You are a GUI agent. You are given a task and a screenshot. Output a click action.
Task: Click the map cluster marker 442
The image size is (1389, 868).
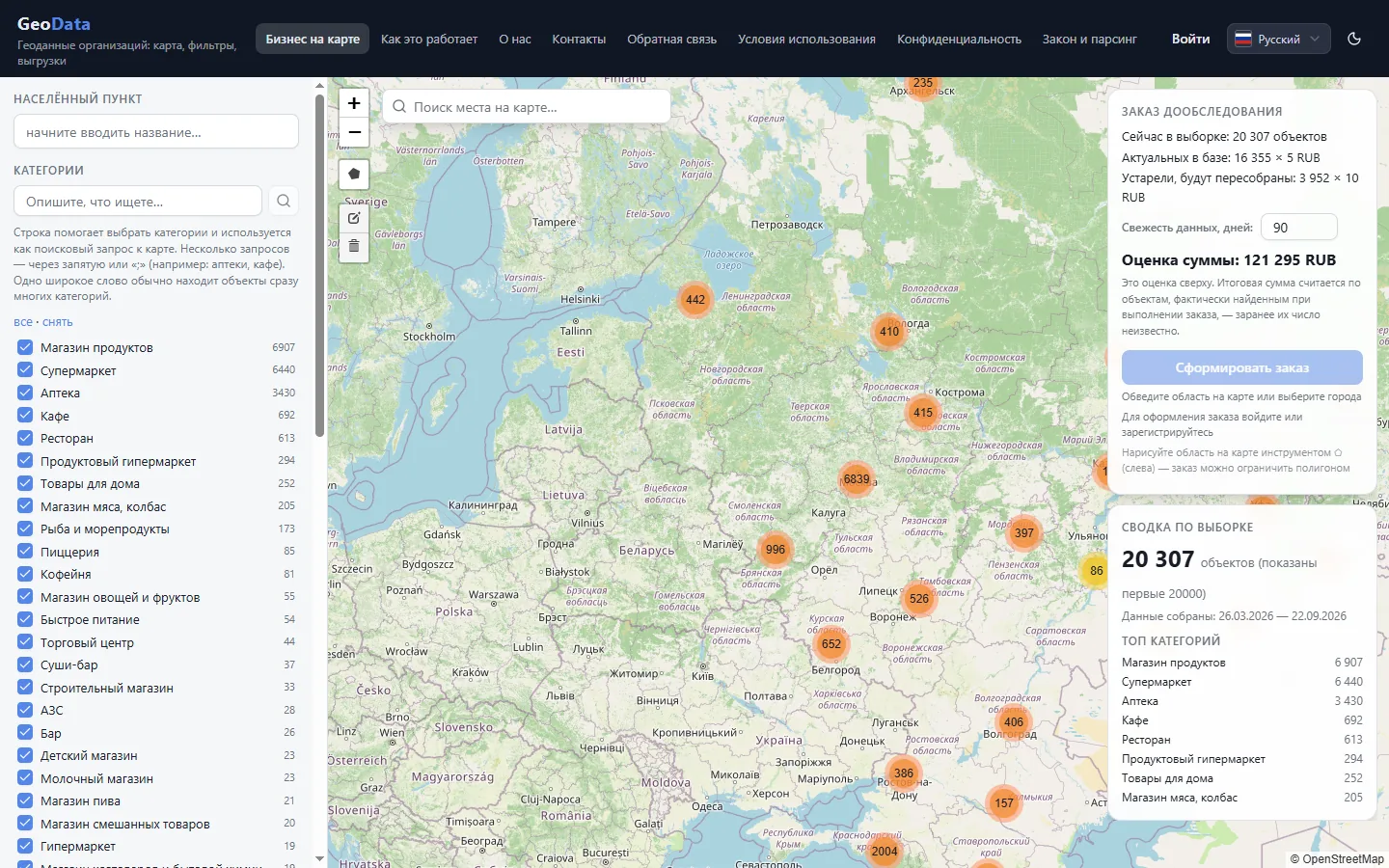coord(695,300)
